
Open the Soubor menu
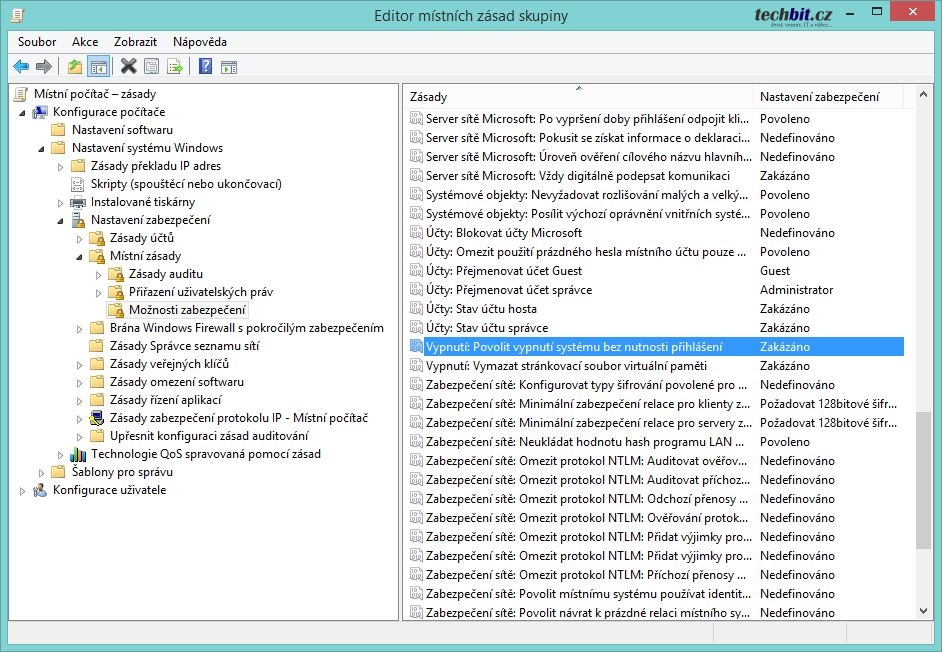point(37,42)
